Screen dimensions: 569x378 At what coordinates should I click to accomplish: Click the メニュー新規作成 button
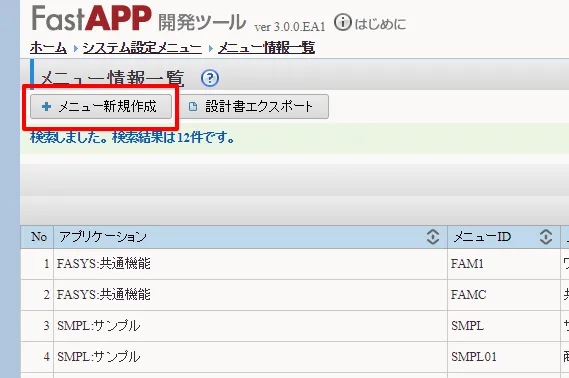pos(101,107)
